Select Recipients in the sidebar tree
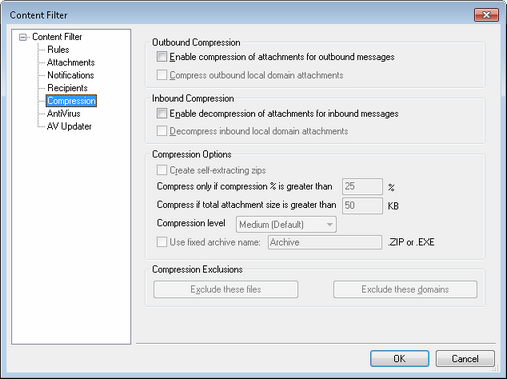The width and height of the screenshot is (507, 379). (67, 88)
